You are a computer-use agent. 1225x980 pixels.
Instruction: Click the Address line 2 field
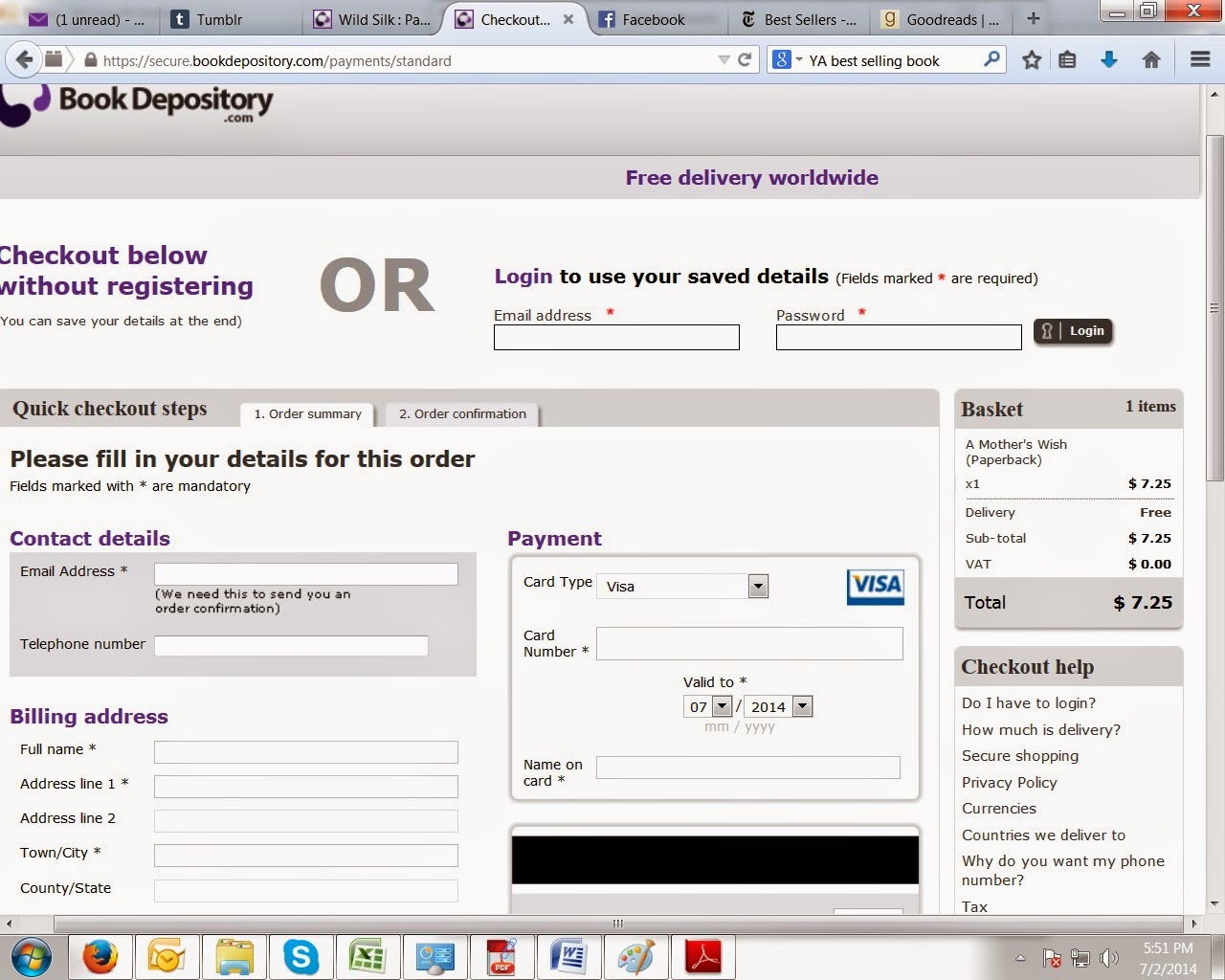click(306, 821)
